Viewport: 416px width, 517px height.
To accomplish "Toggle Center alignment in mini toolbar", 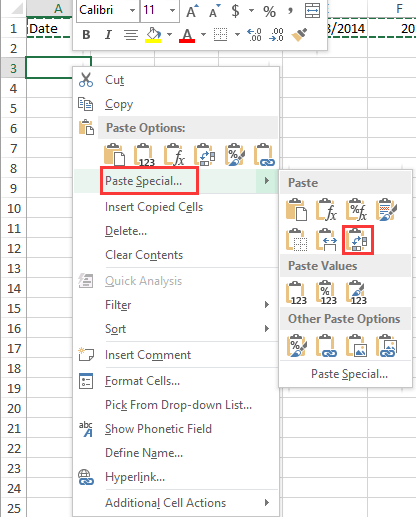I will 131,35.
